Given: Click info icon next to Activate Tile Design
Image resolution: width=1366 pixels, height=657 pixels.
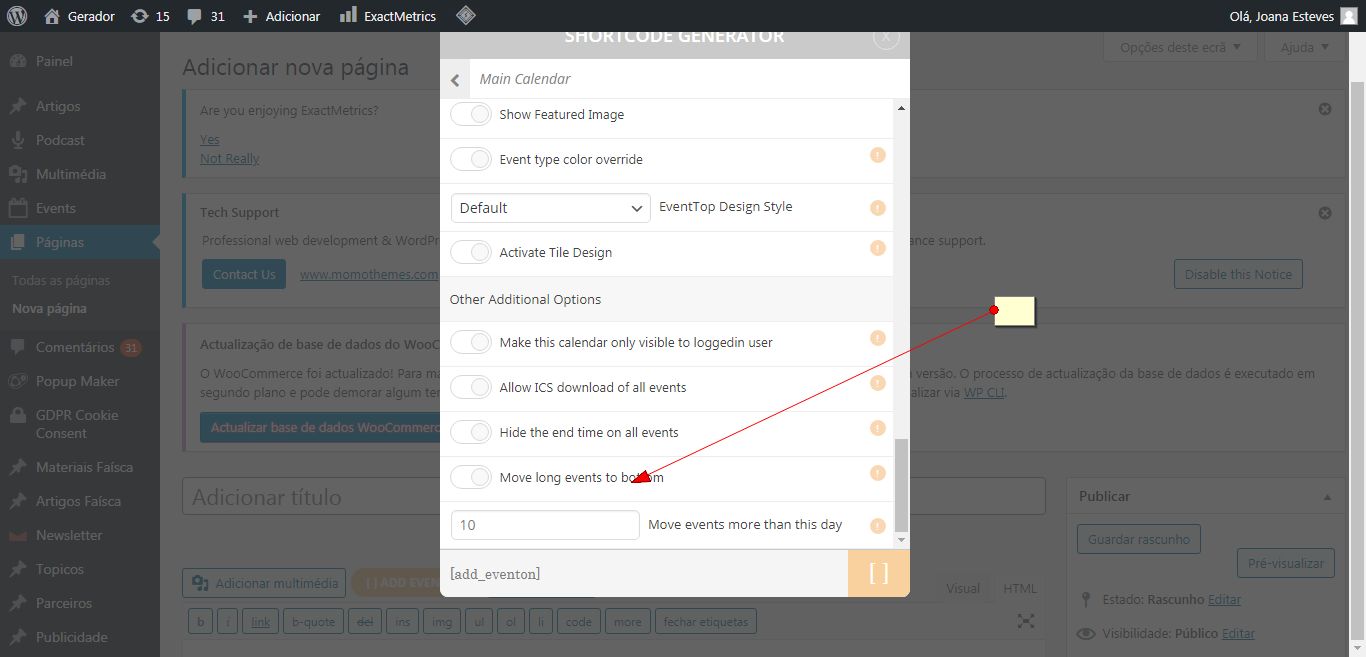Looking at the screenshot, I should pyautogui.click(x=877, y=248).
